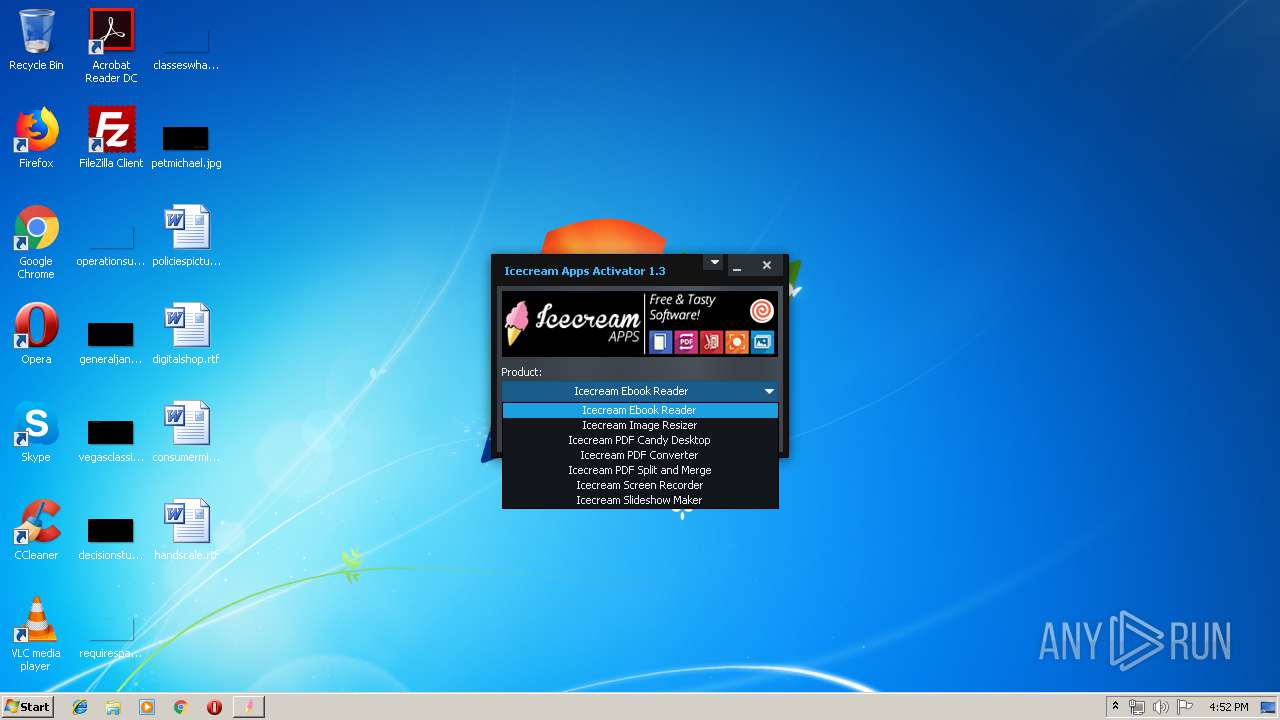Click the red PDF Split icon in banner
1280x720 pixels.
(711, 342)
